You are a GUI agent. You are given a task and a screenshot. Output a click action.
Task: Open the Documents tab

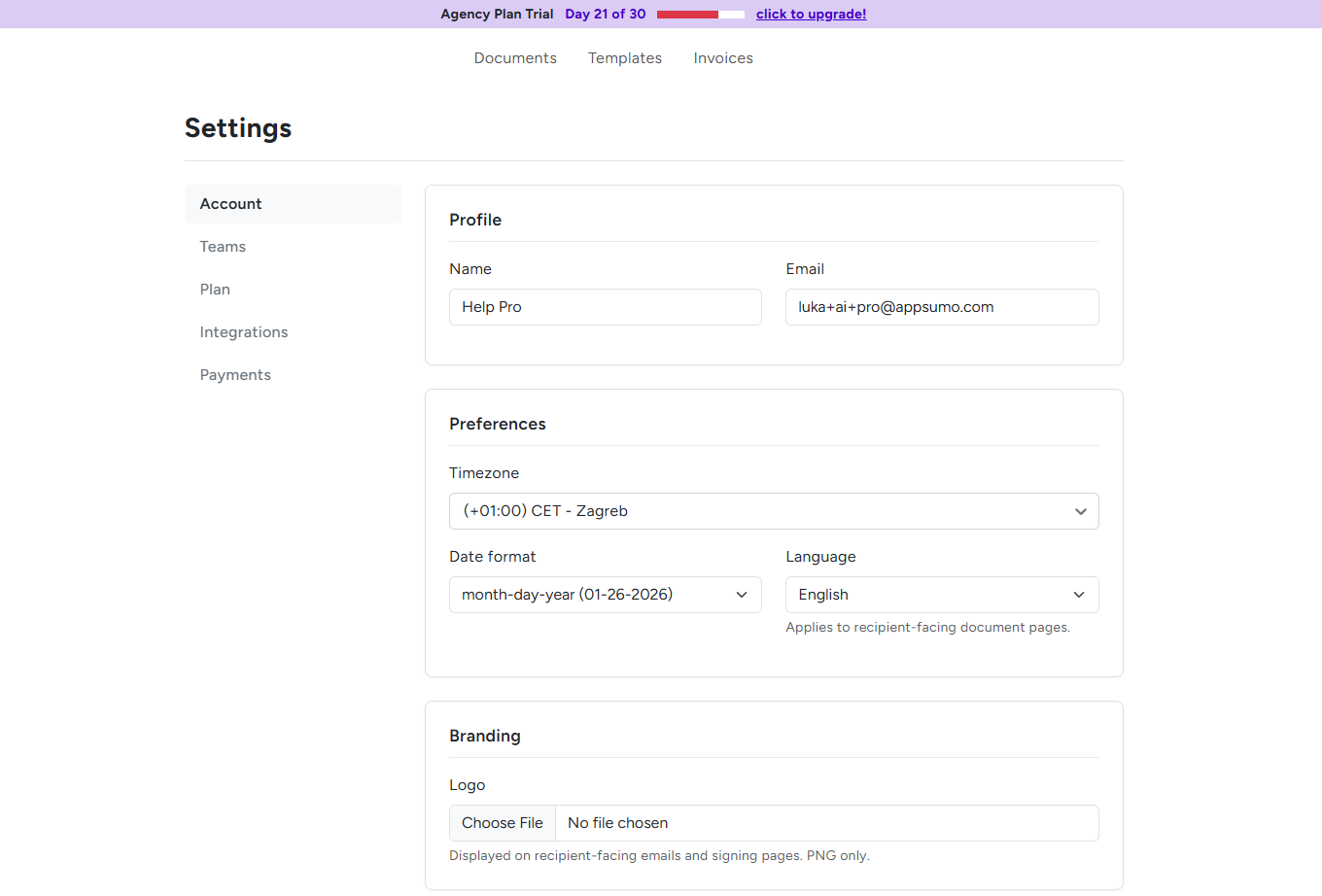pos(515,58)
